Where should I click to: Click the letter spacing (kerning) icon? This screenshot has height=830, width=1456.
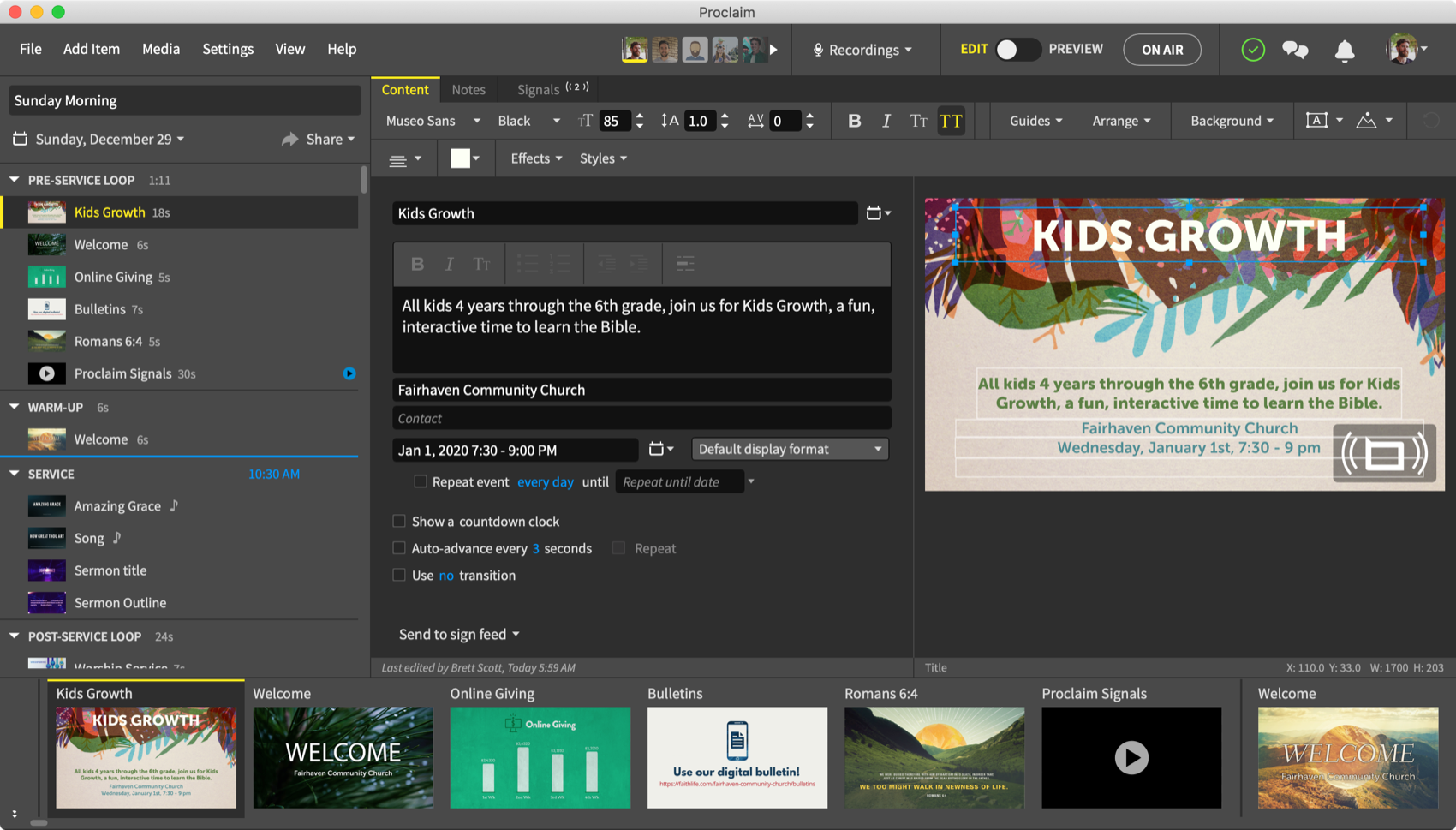coord(755,121)
